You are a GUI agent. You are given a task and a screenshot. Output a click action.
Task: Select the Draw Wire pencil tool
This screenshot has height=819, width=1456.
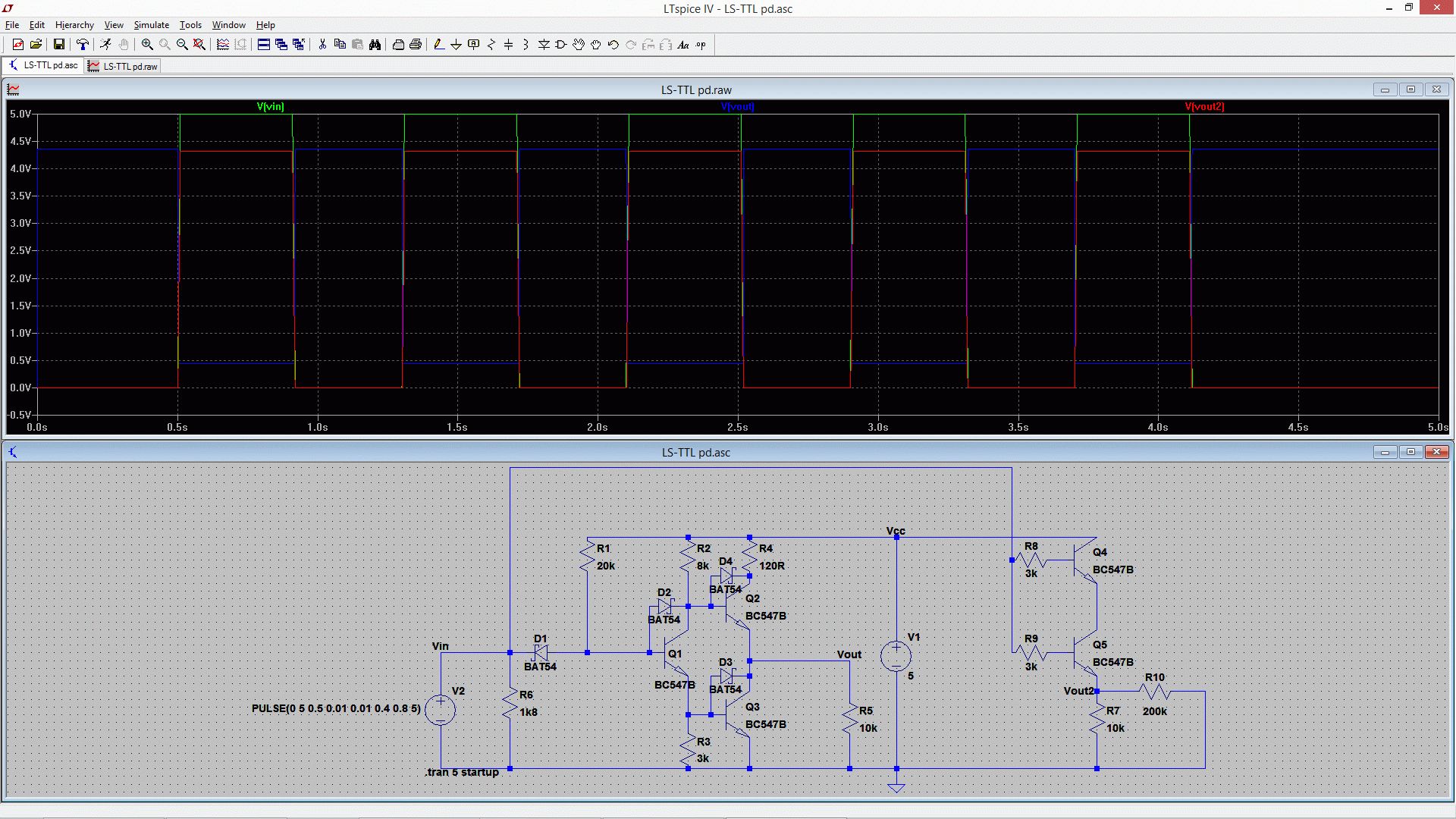438,45
